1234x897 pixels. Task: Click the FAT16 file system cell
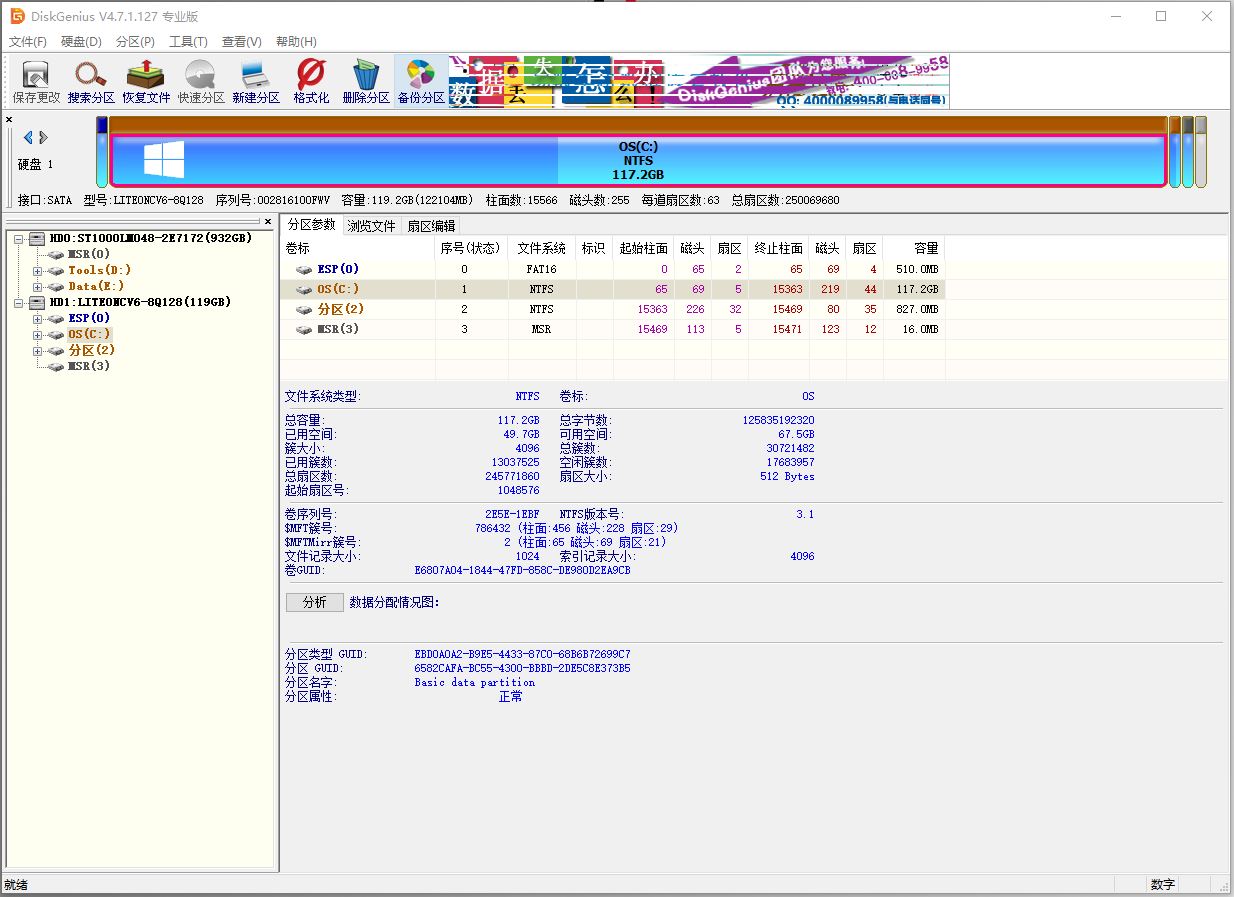pyautogui.click(x=541, y=269)
